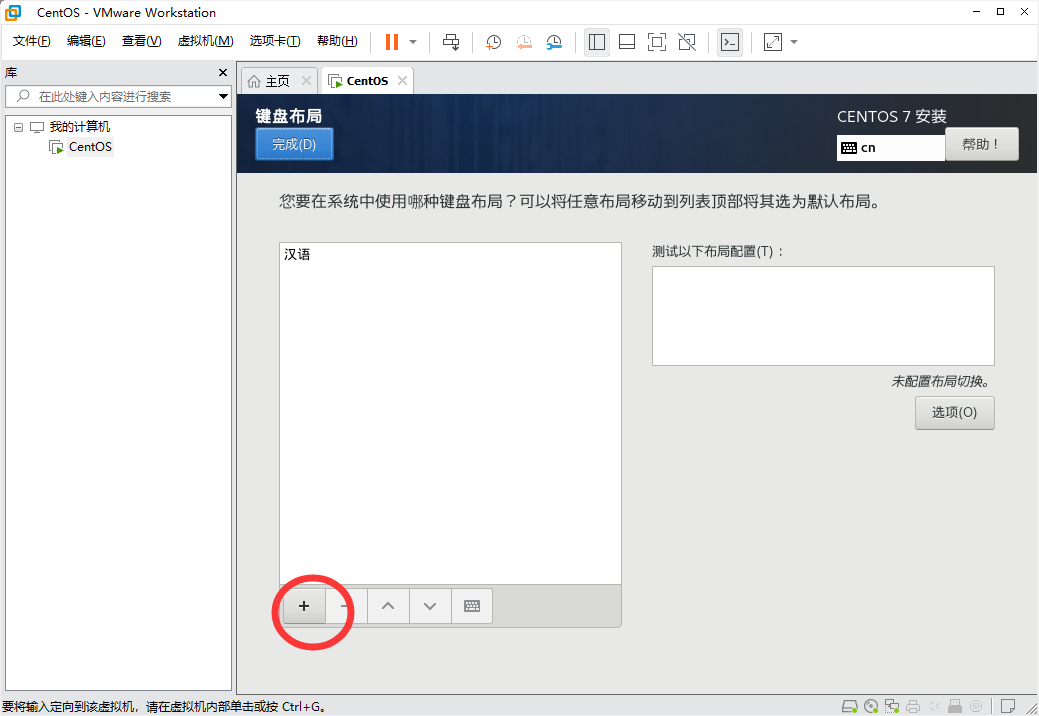Click the layout test text box

823,316
